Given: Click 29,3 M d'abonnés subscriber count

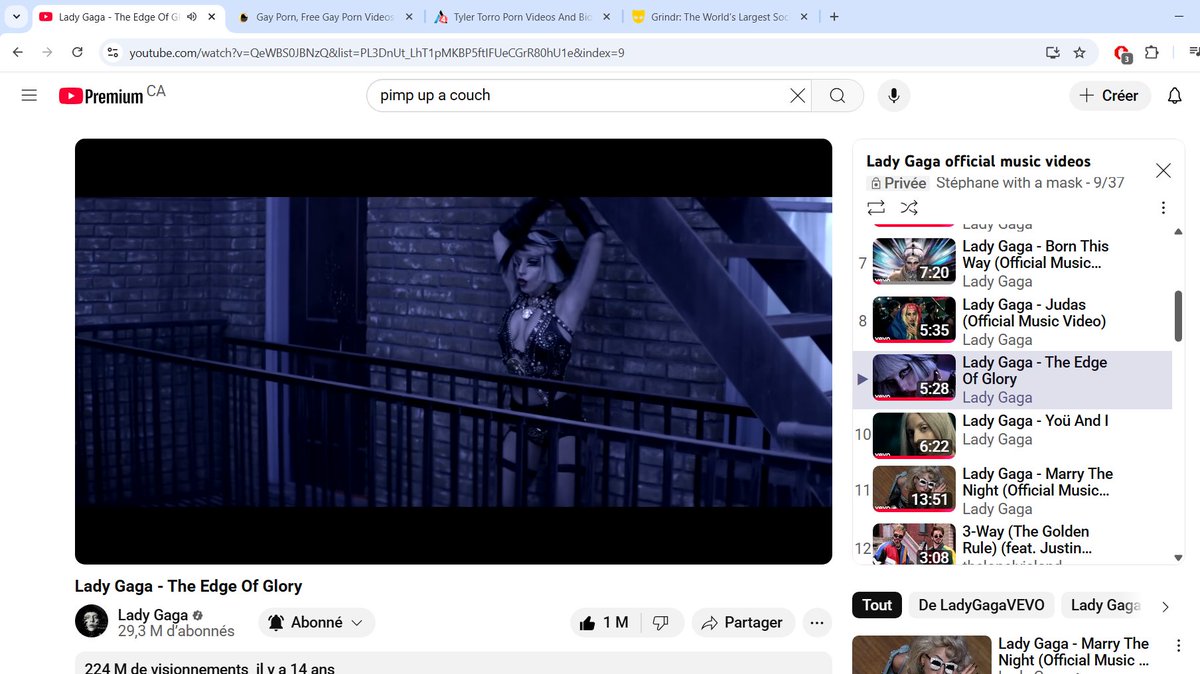Looking at the screenshot, I should (x=176, y=631).
